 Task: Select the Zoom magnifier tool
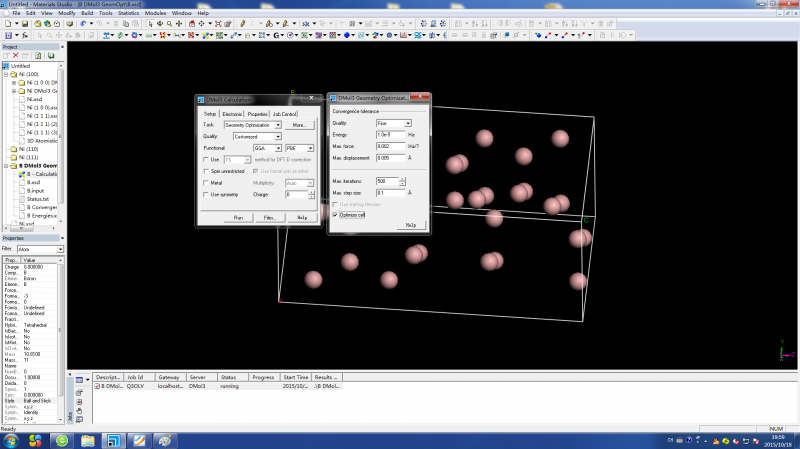point(169,23)
